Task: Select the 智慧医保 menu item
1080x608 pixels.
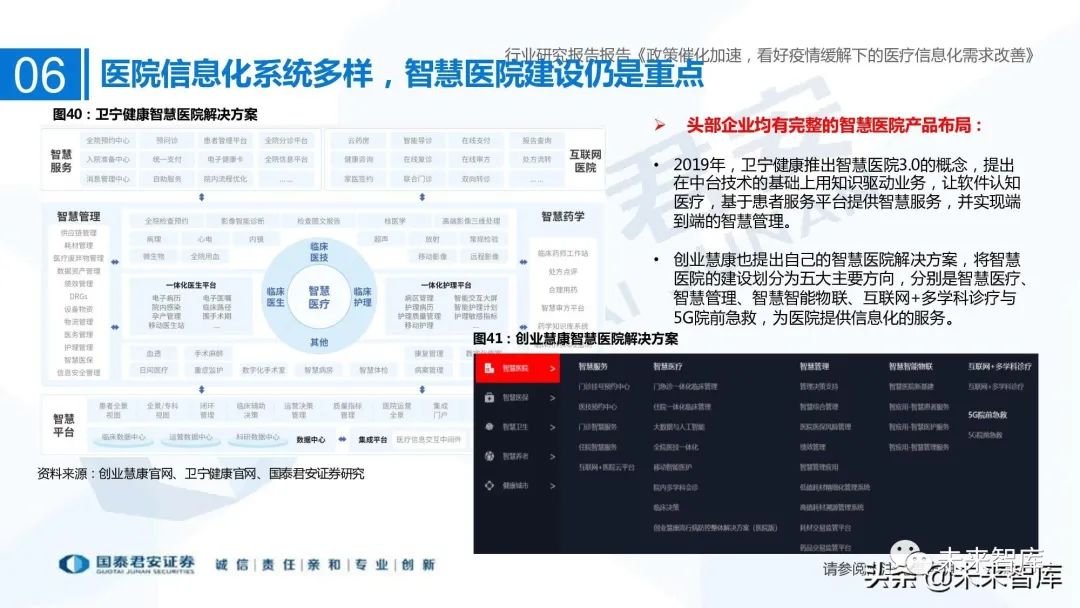Action: (517, 398)
